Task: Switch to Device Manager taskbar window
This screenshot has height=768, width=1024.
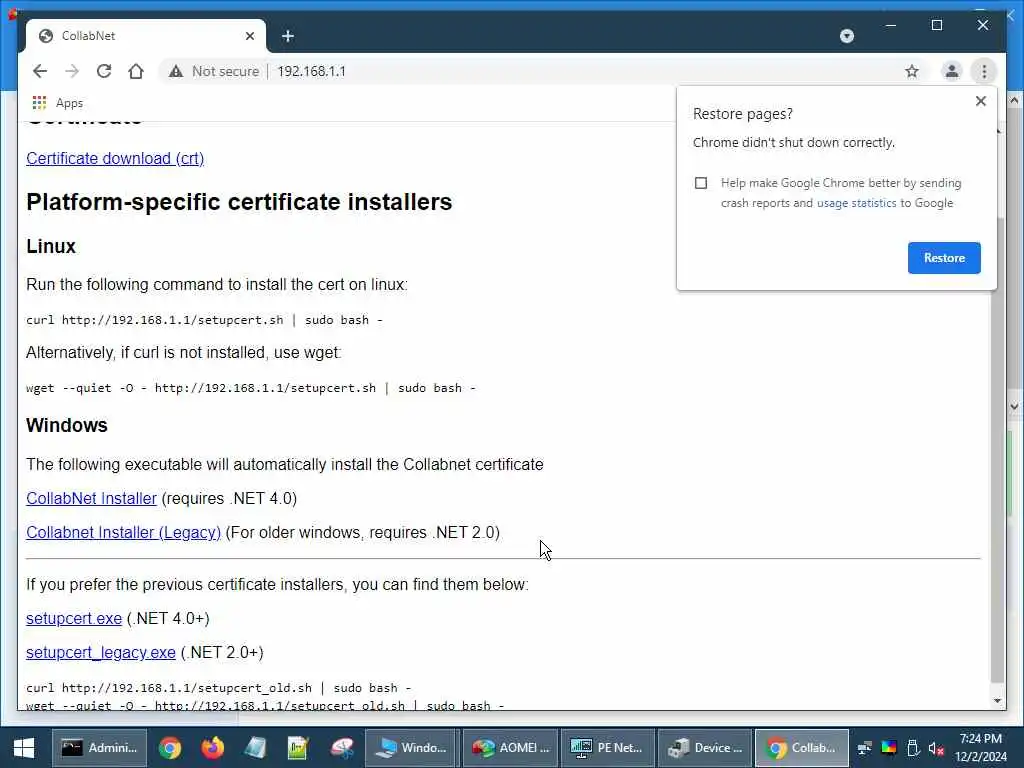Action: point(705,748)
